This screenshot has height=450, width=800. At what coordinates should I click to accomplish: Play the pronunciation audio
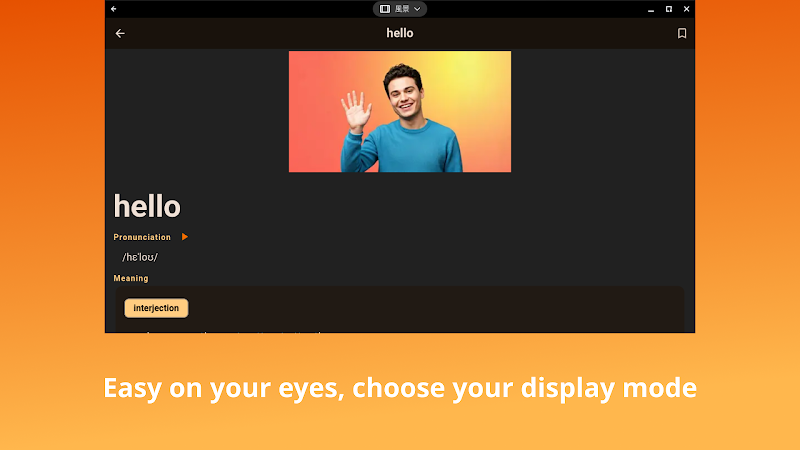point(185,237)
